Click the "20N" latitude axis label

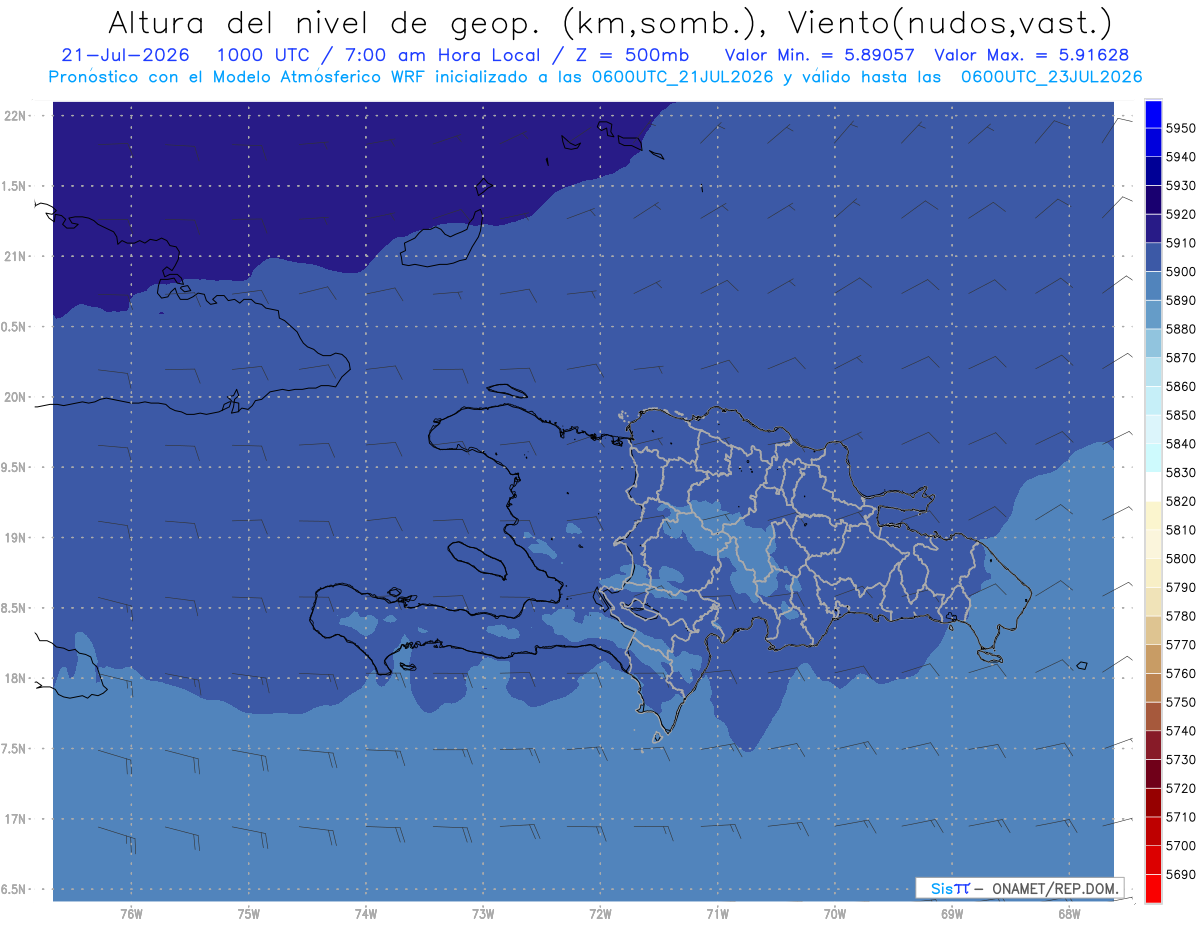15,398
